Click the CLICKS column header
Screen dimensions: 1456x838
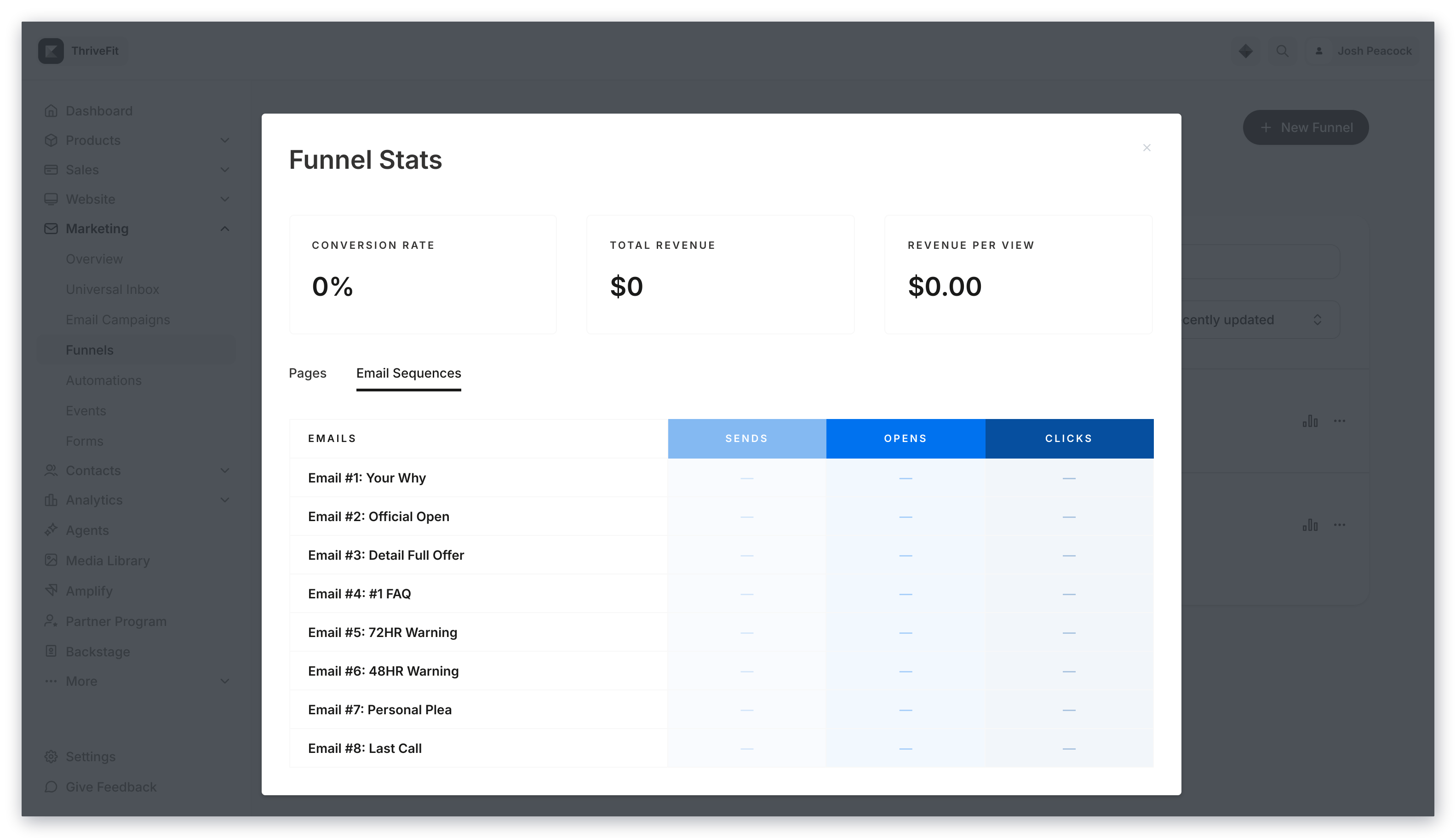tap(1069, 439)
